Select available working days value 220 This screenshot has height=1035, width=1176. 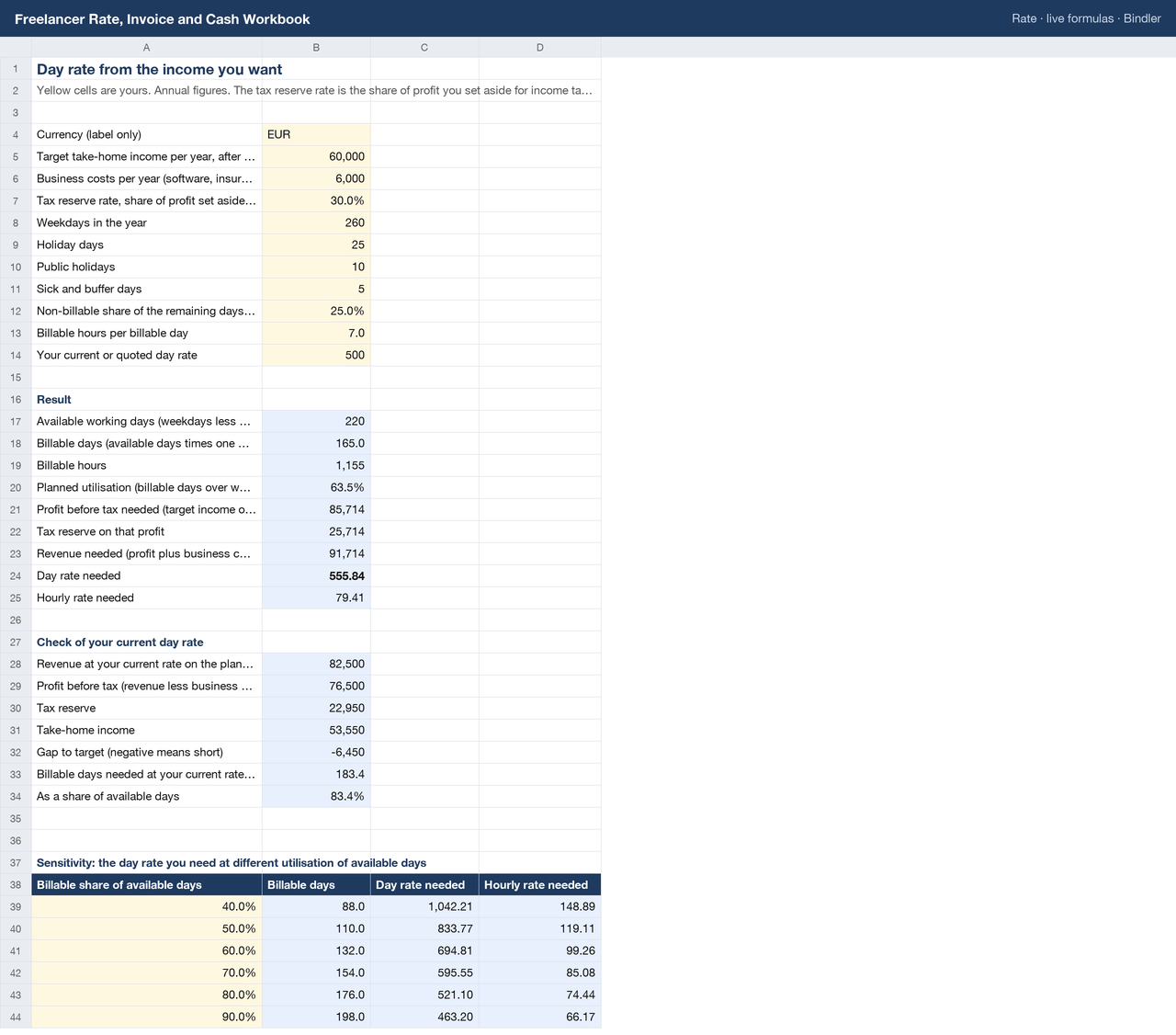click(316, 421)
